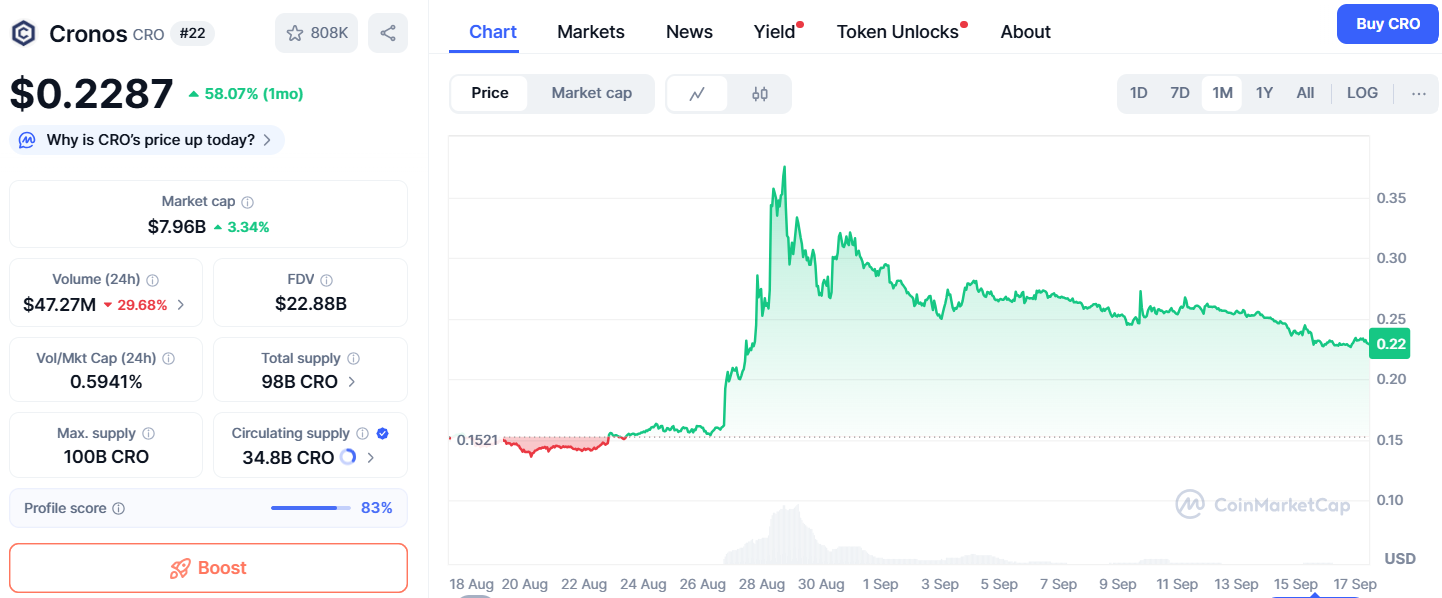This screenshot has width=1442, height=598.
Task: Open Market cap info tooltip icon
Action: pyautogui.click(x=247, y=202)
